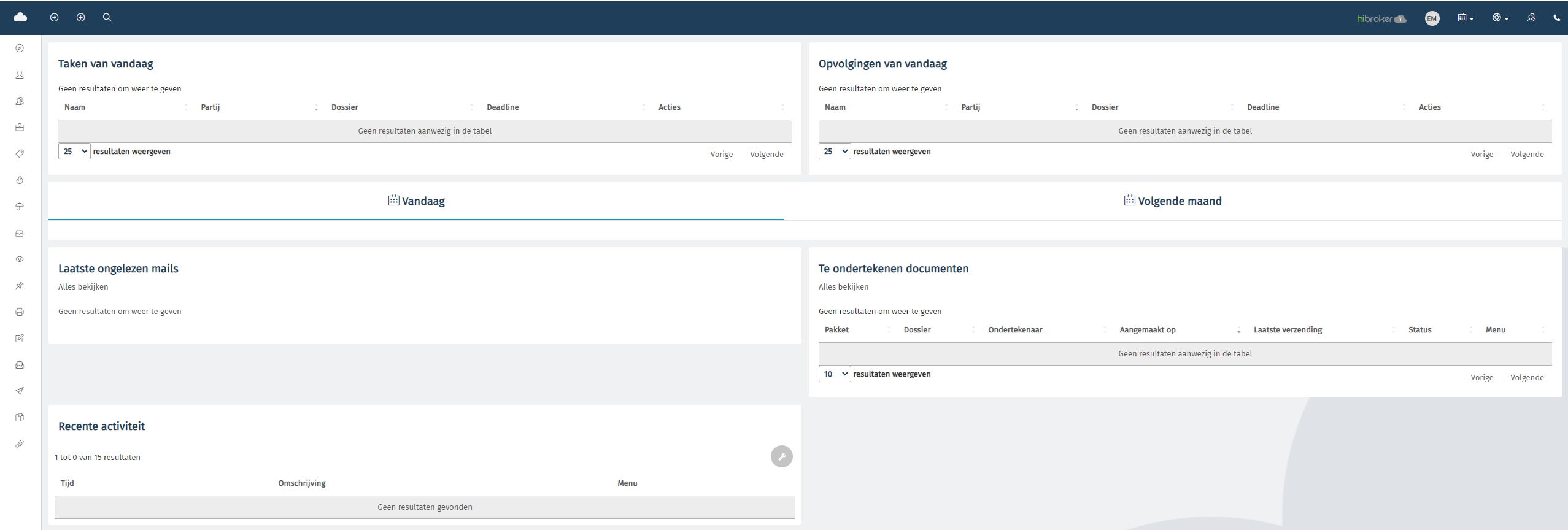
Task: Expand the calendar dropdown in the top bar
Action: pos(1466,18)
